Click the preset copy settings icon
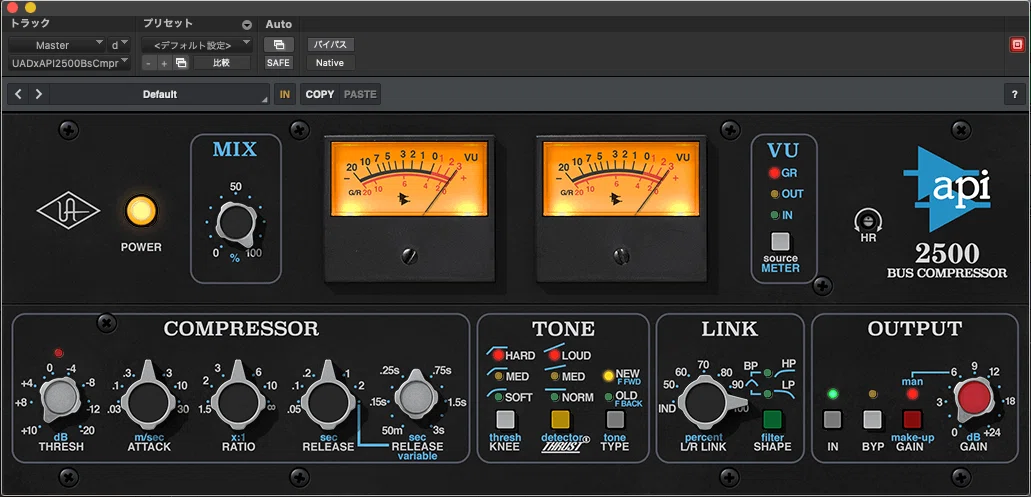1031x497 pixels. 180,63
